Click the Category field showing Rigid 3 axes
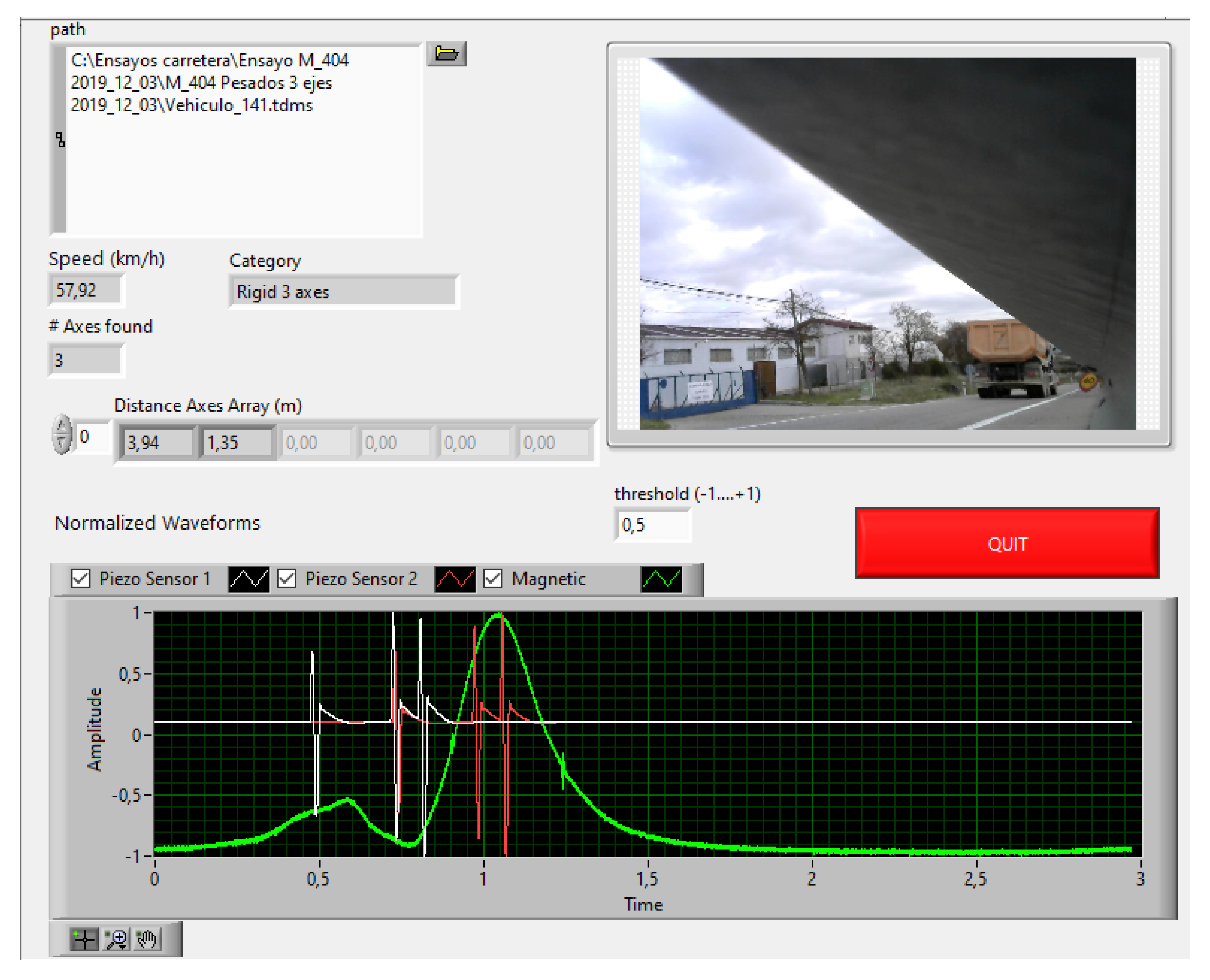 coord(343,292)
